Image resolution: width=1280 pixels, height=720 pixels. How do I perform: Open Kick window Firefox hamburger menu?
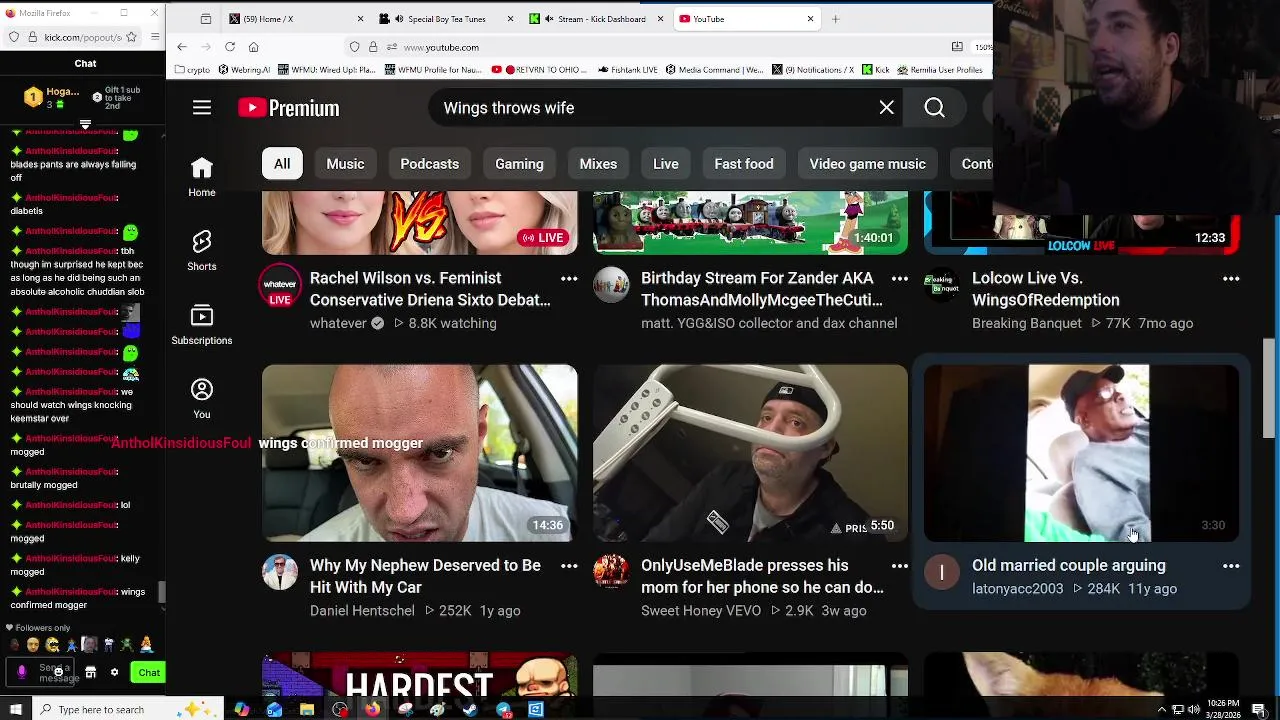[x=155, y=37]
